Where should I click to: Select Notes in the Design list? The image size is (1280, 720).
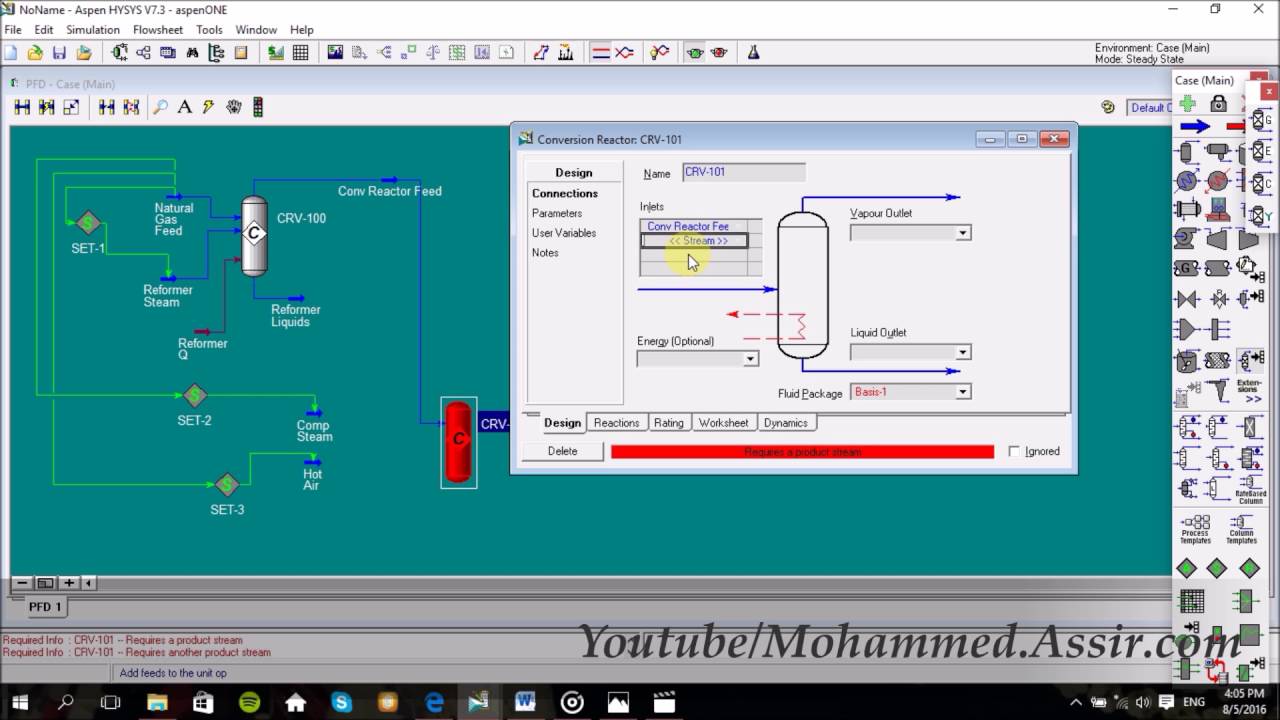point(545,253)
